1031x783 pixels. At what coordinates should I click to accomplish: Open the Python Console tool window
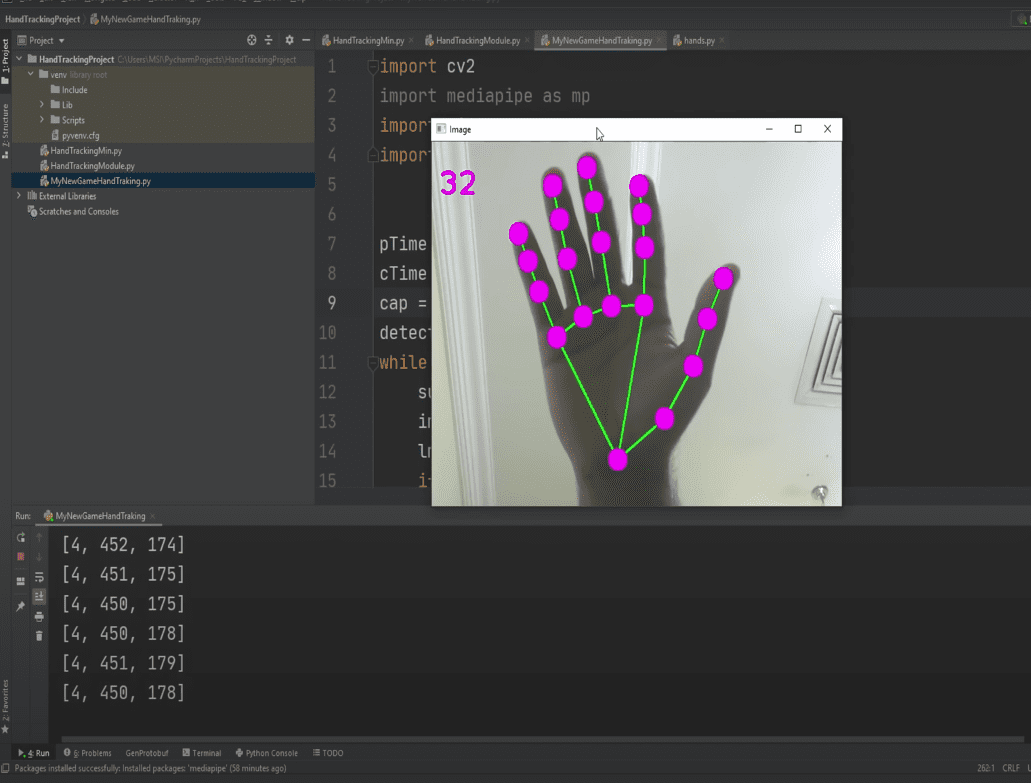pos(266,753)
